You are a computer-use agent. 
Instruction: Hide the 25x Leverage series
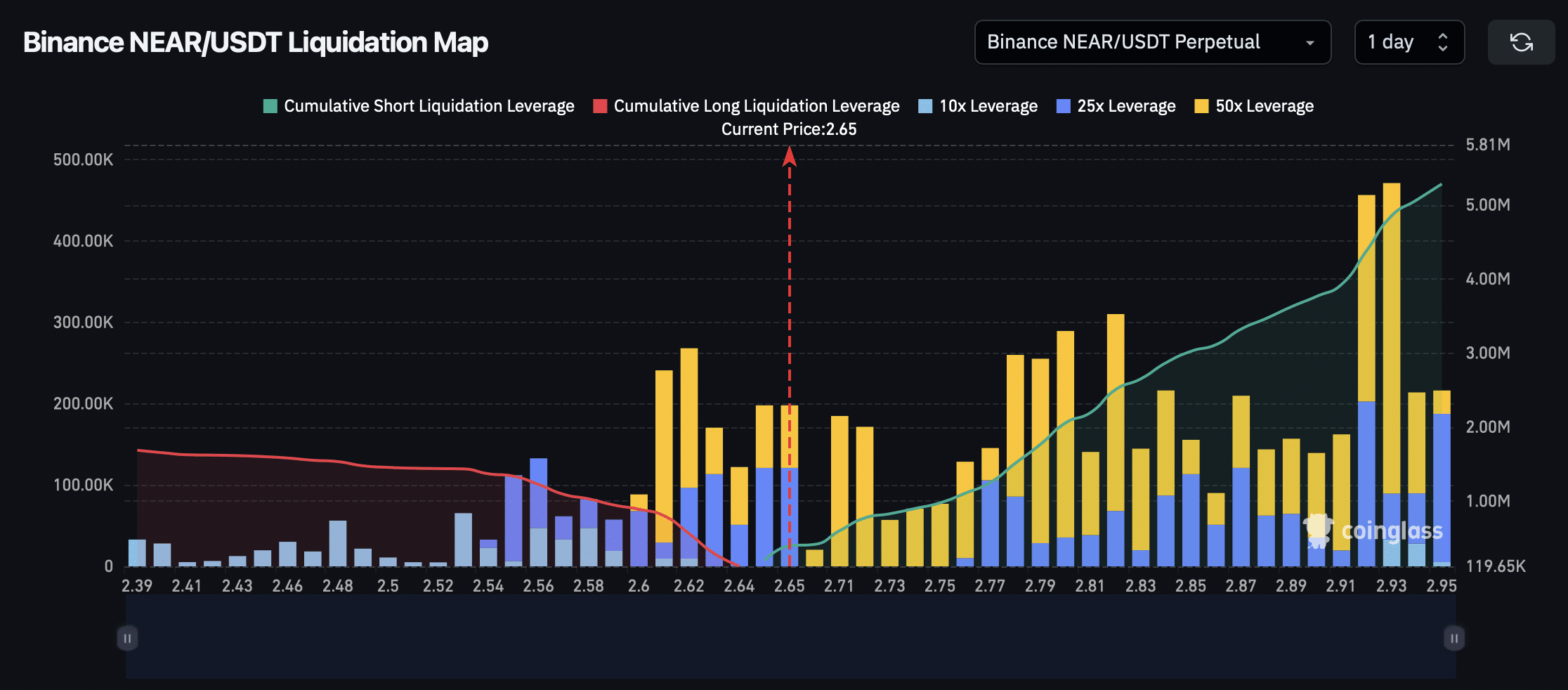point(1125,106)
